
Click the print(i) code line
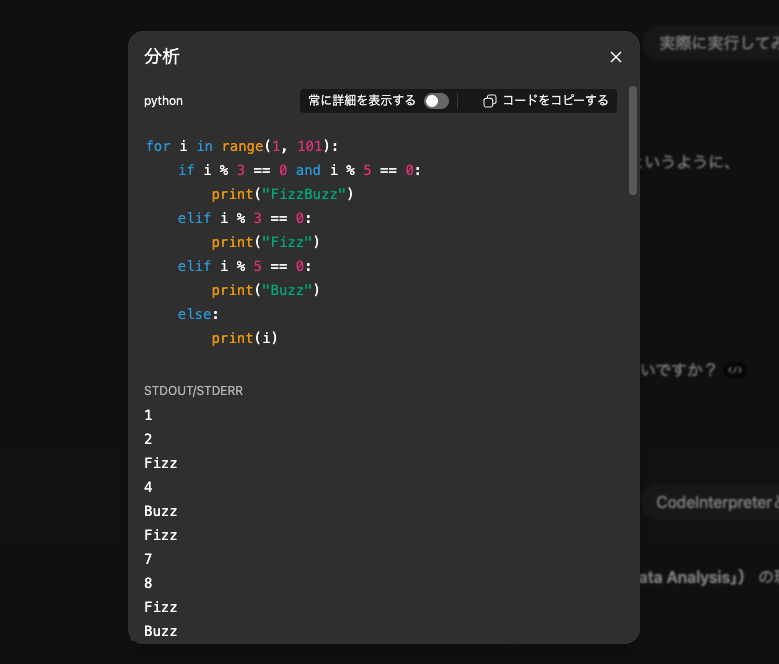tap(244, 338)
